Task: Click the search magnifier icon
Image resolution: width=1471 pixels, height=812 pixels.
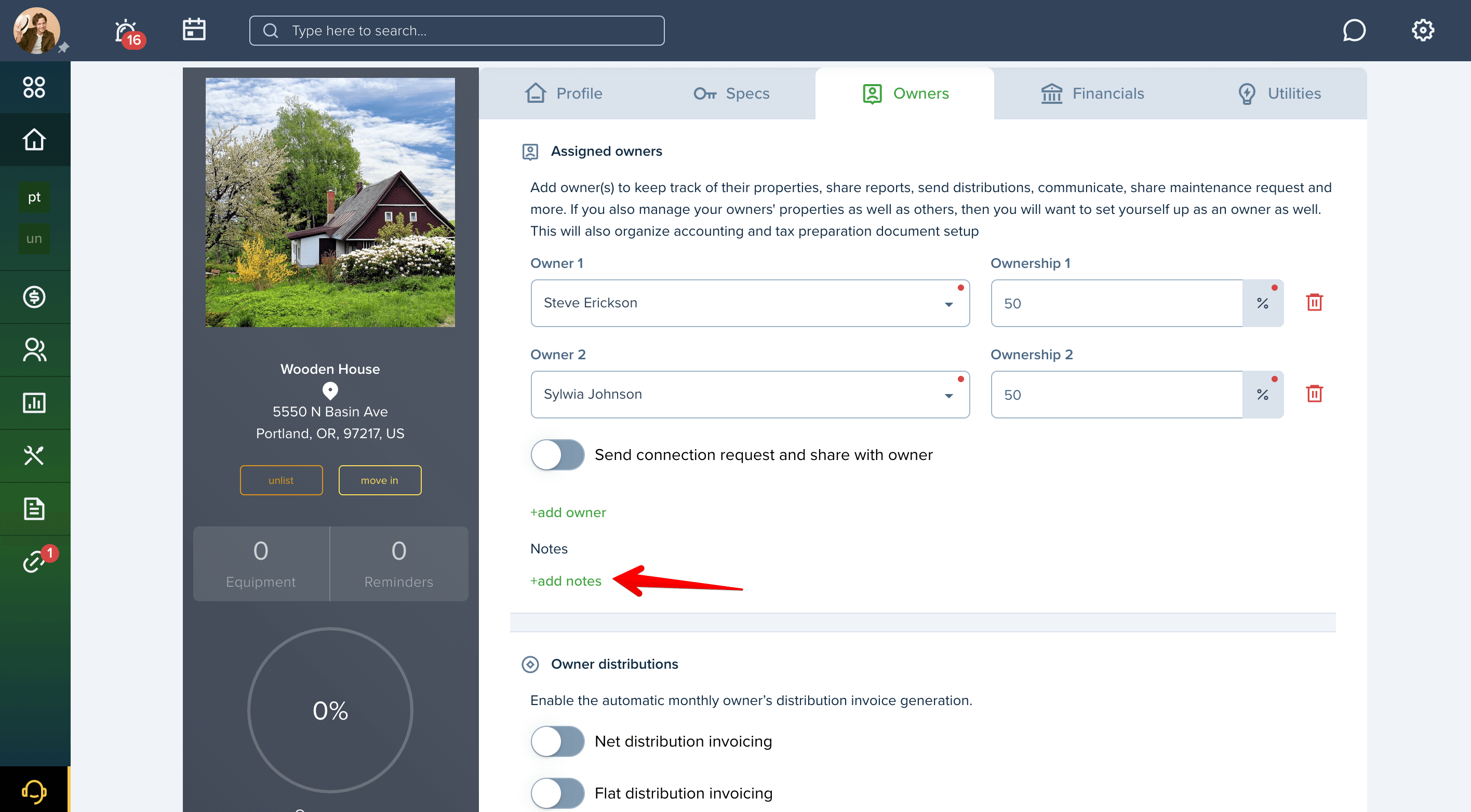Action: (271, 31)
